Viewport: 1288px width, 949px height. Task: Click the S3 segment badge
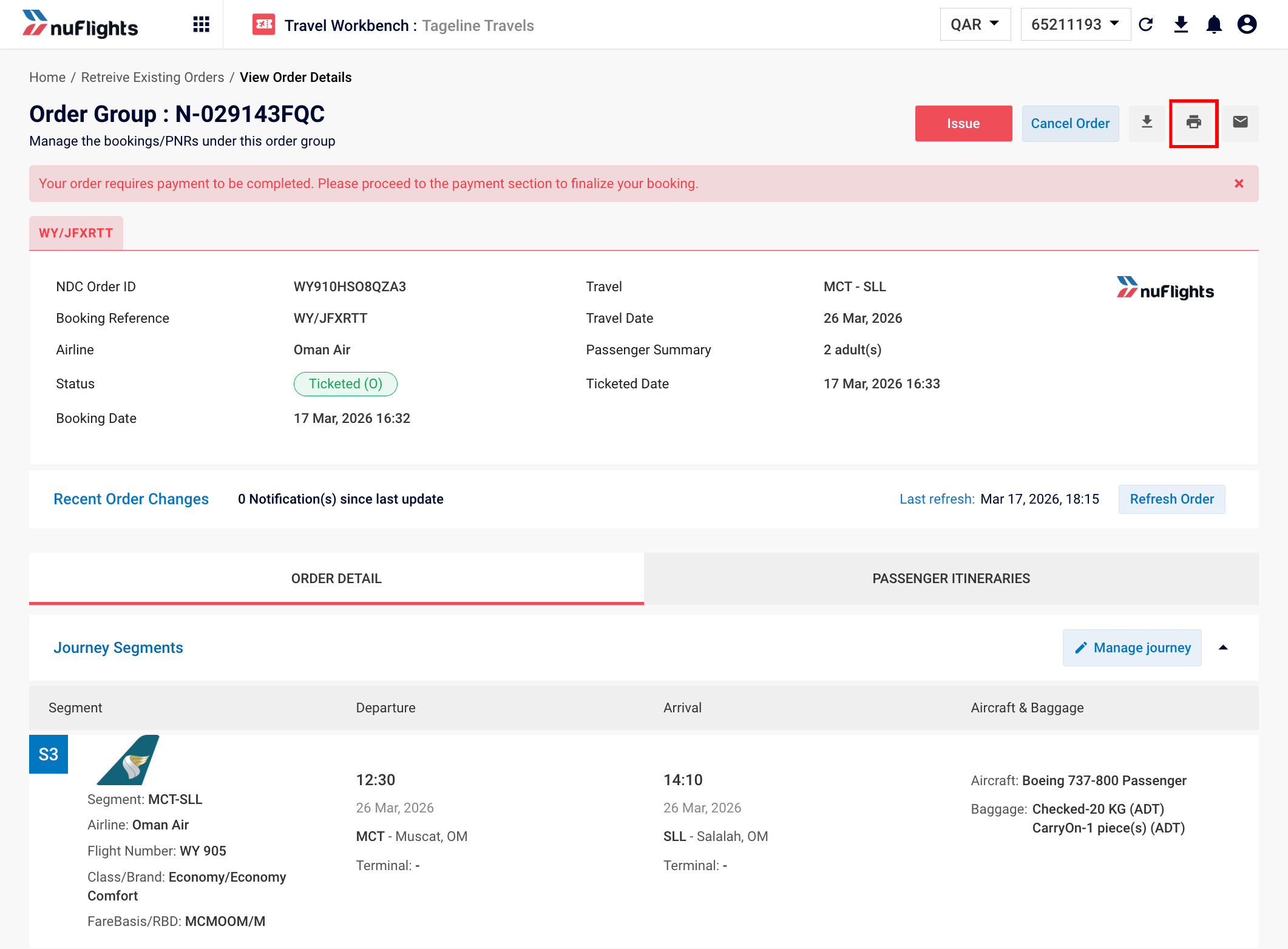click(x=49, y=754)
